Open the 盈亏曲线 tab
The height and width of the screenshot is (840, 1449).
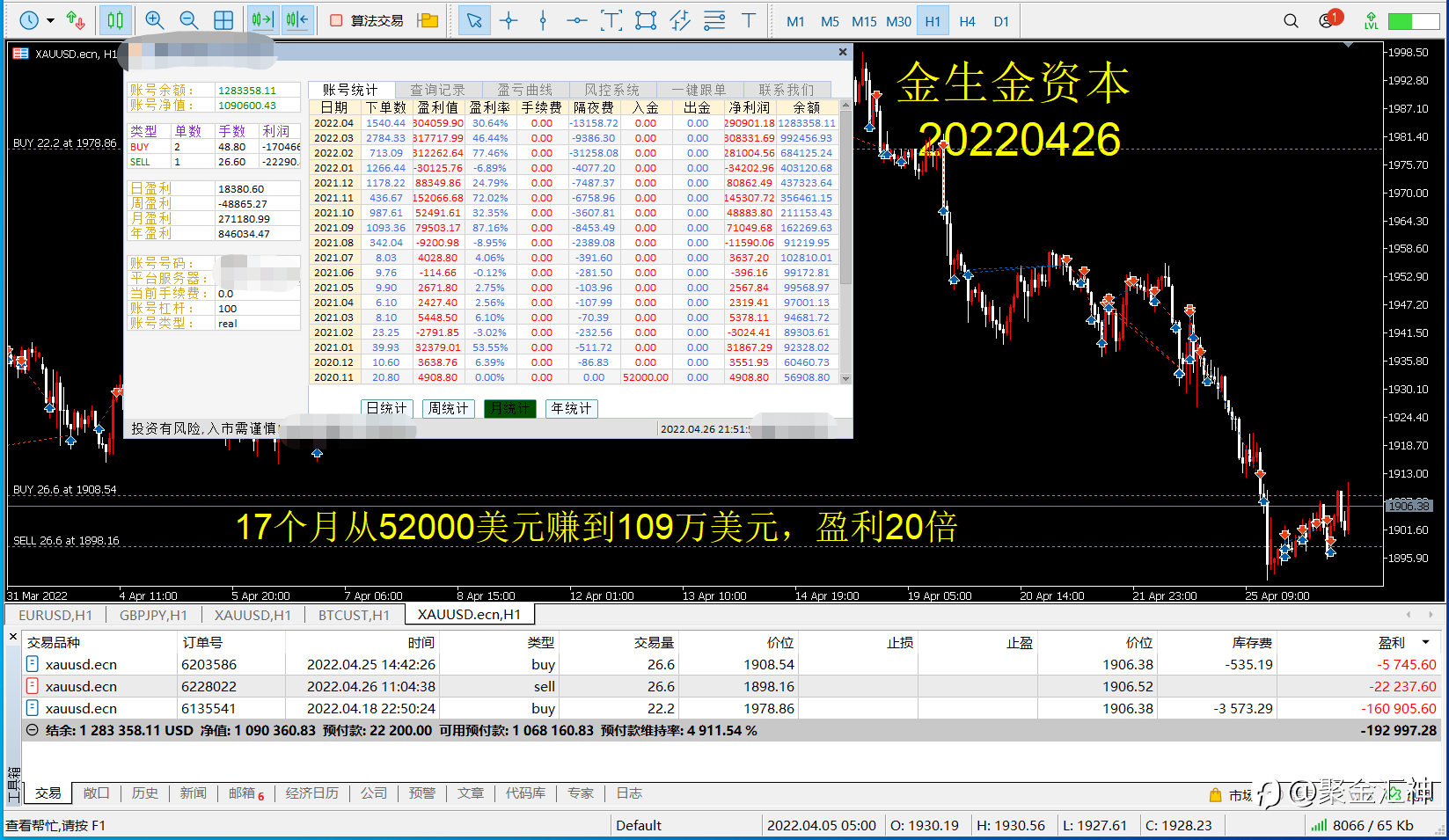tap(525, 90)
